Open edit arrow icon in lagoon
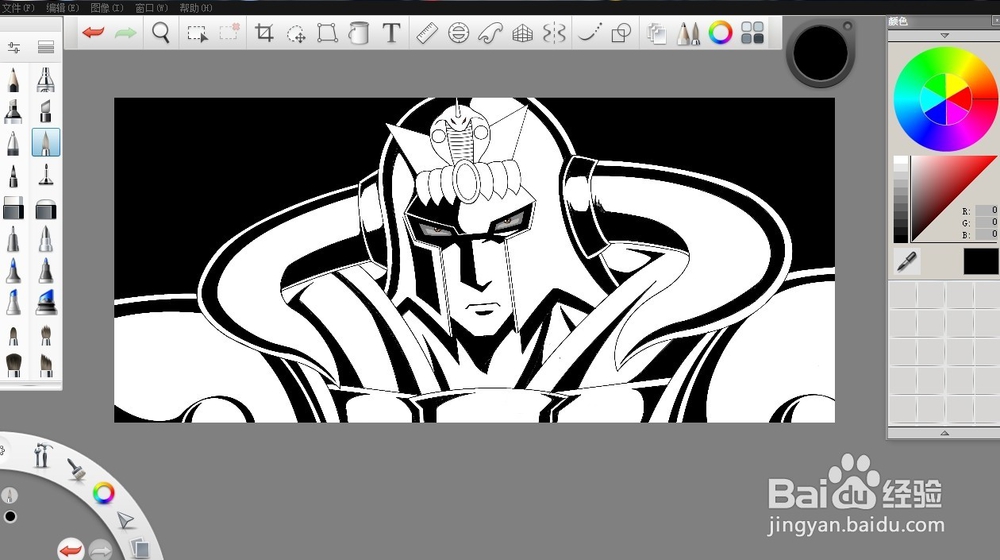Viewport: 1000px width, 560px height. click(x=126, y=520)
